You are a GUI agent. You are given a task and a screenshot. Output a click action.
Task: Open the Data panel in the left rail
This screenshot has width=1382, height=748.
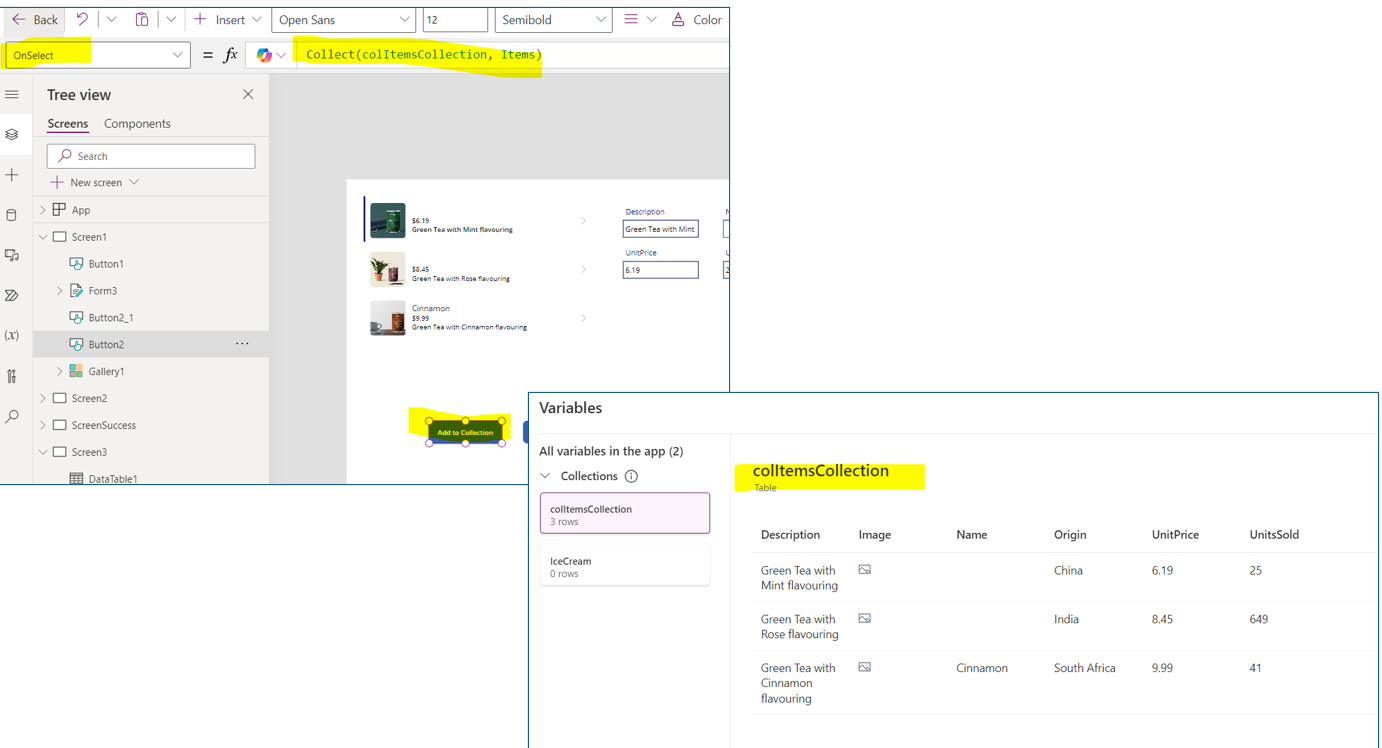click(x=13, y=214)
